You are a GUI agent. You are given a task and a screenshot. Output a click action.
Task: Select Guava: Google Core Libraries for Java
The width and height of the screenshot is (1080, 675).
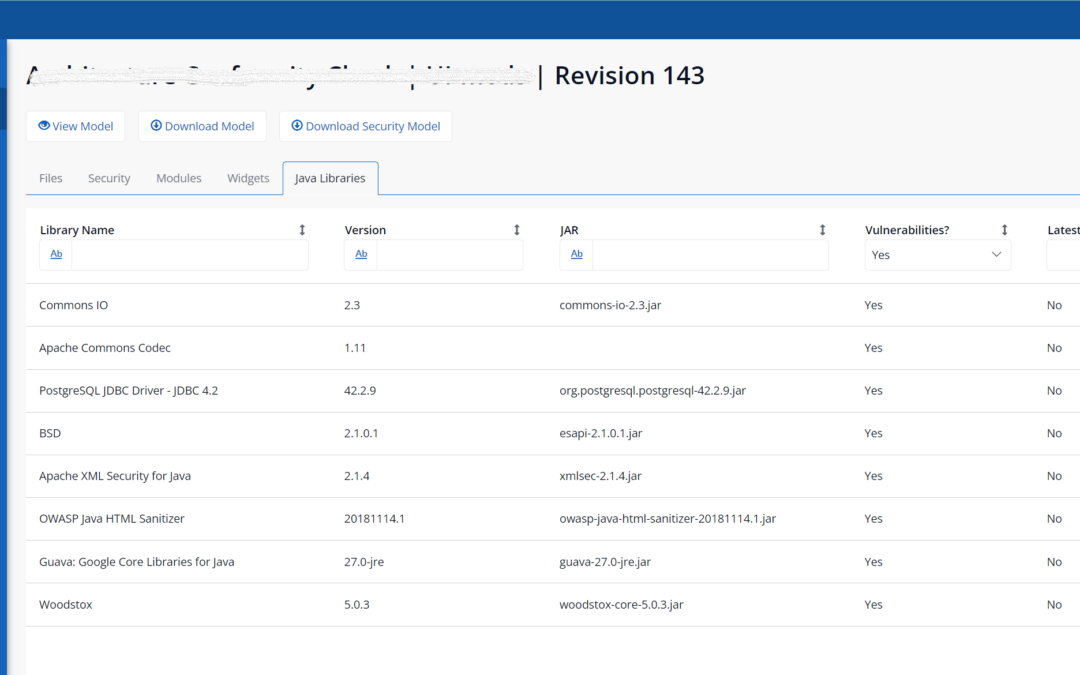tap(137, 562)
